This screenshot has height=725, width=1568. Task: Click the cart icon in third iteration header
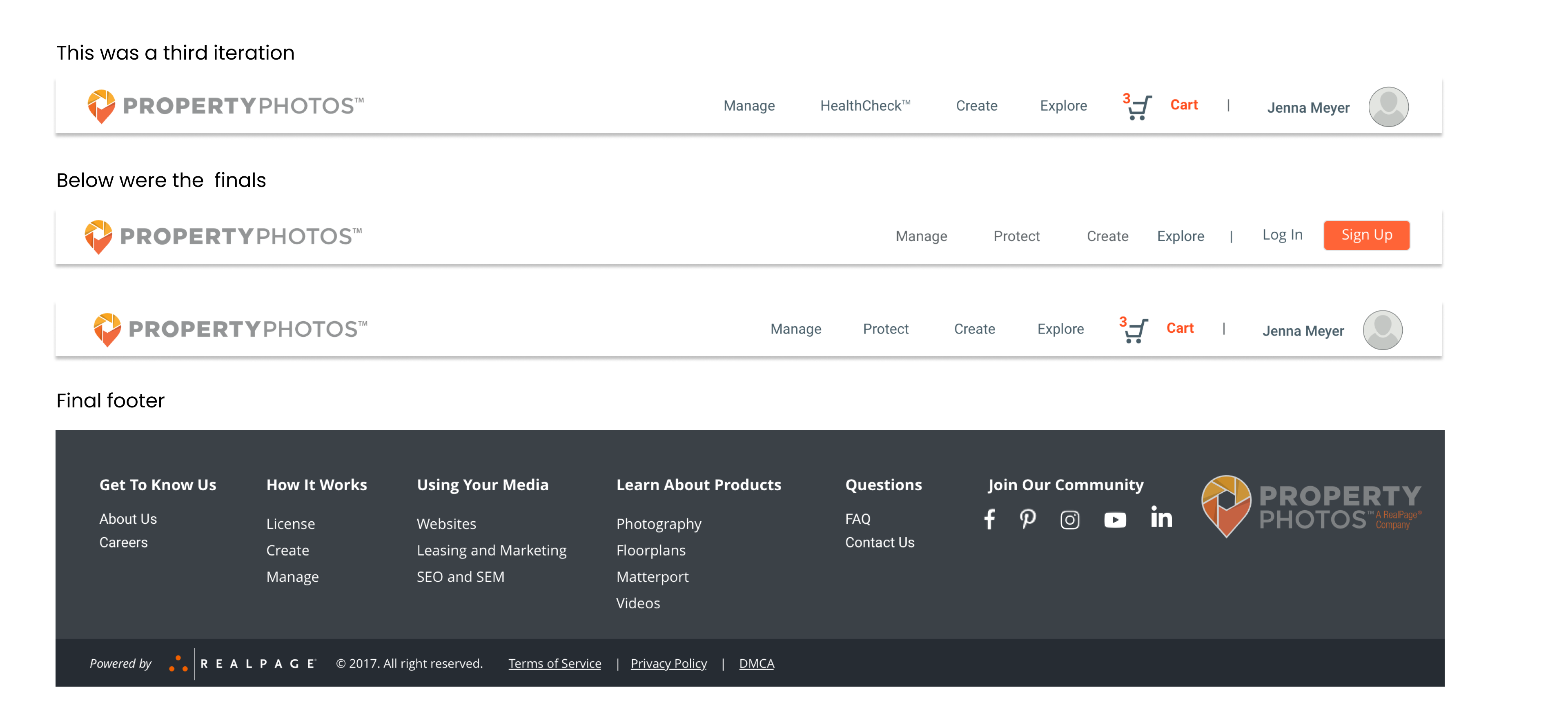pos(1139,108)
